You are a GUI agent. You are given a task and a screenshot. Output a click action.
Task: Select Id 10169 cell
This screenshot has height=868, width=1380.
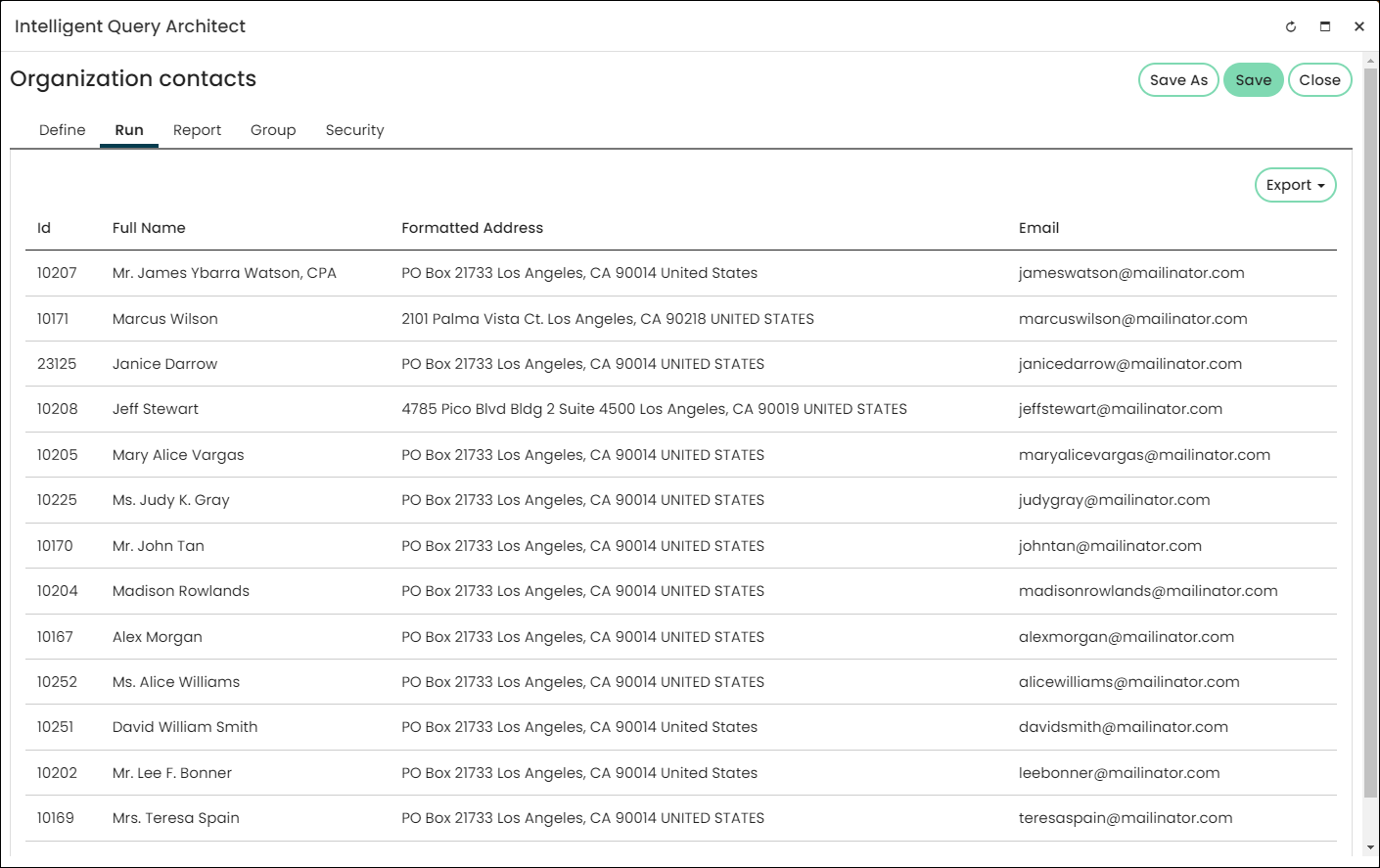(56, 818)
